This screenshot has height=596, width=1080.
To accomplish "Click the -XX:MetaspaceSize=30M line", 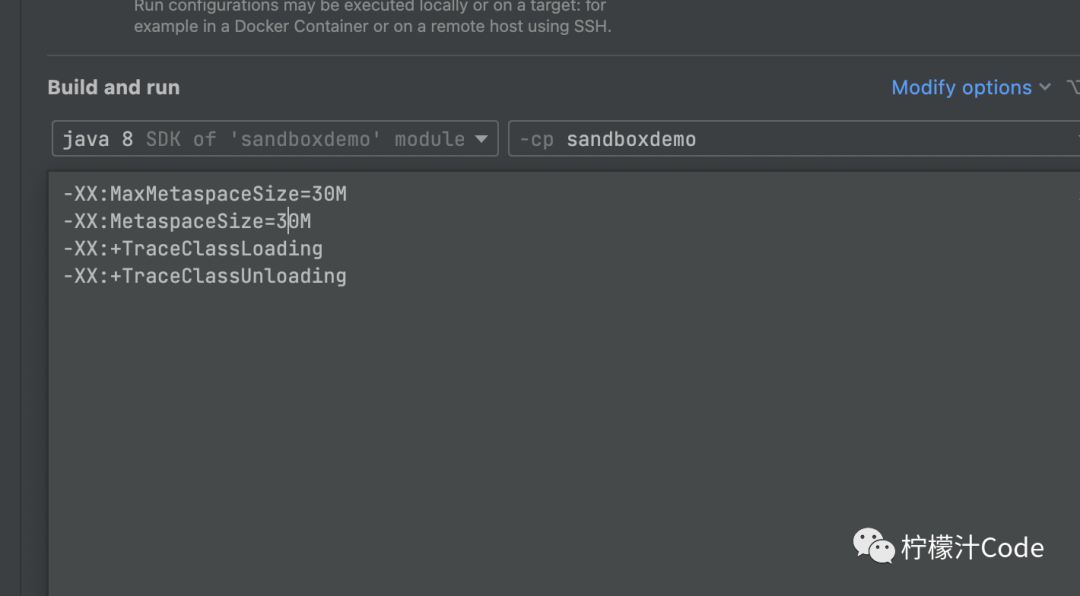I will (x=187, y=221).
